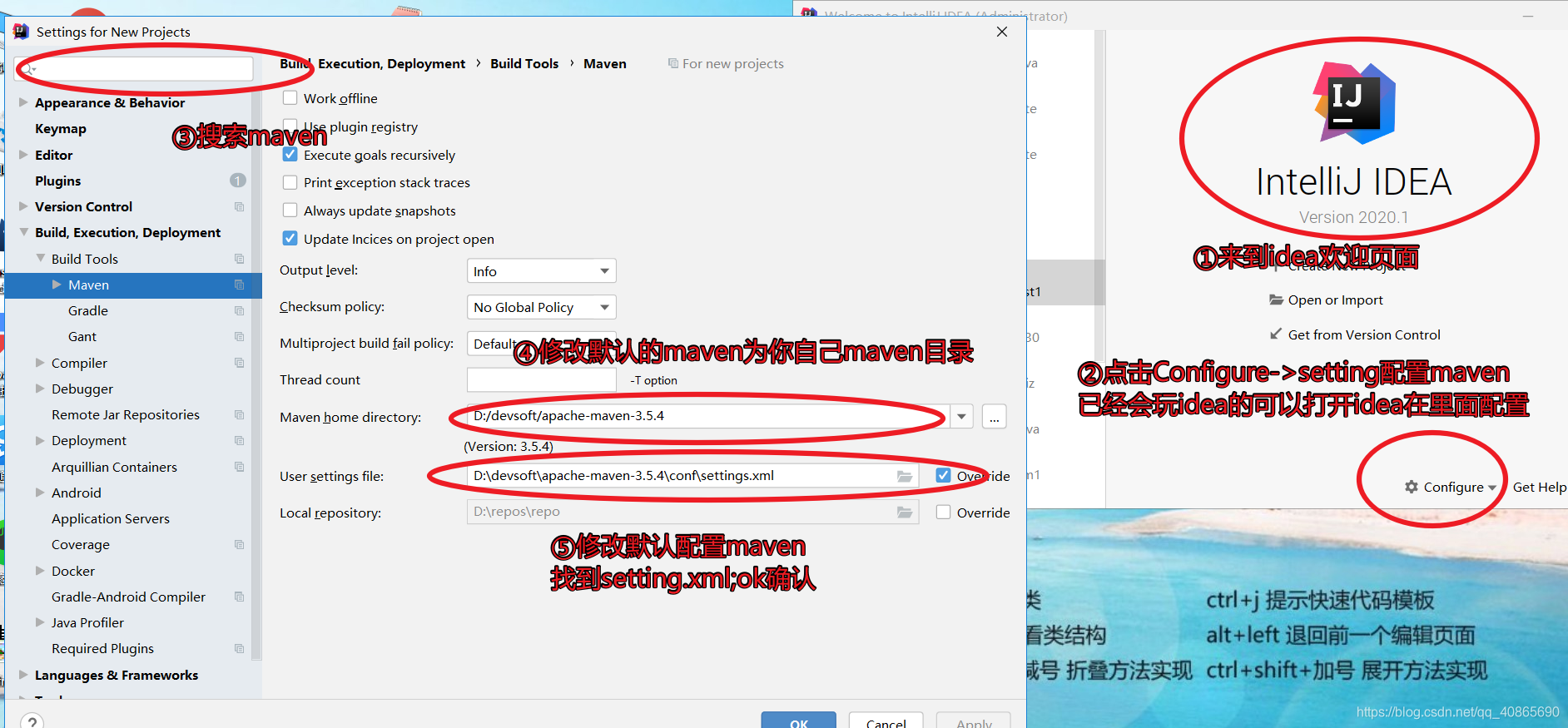Click the search magnifier icon in settings search

pyautogui.click(x=27, y=69)
